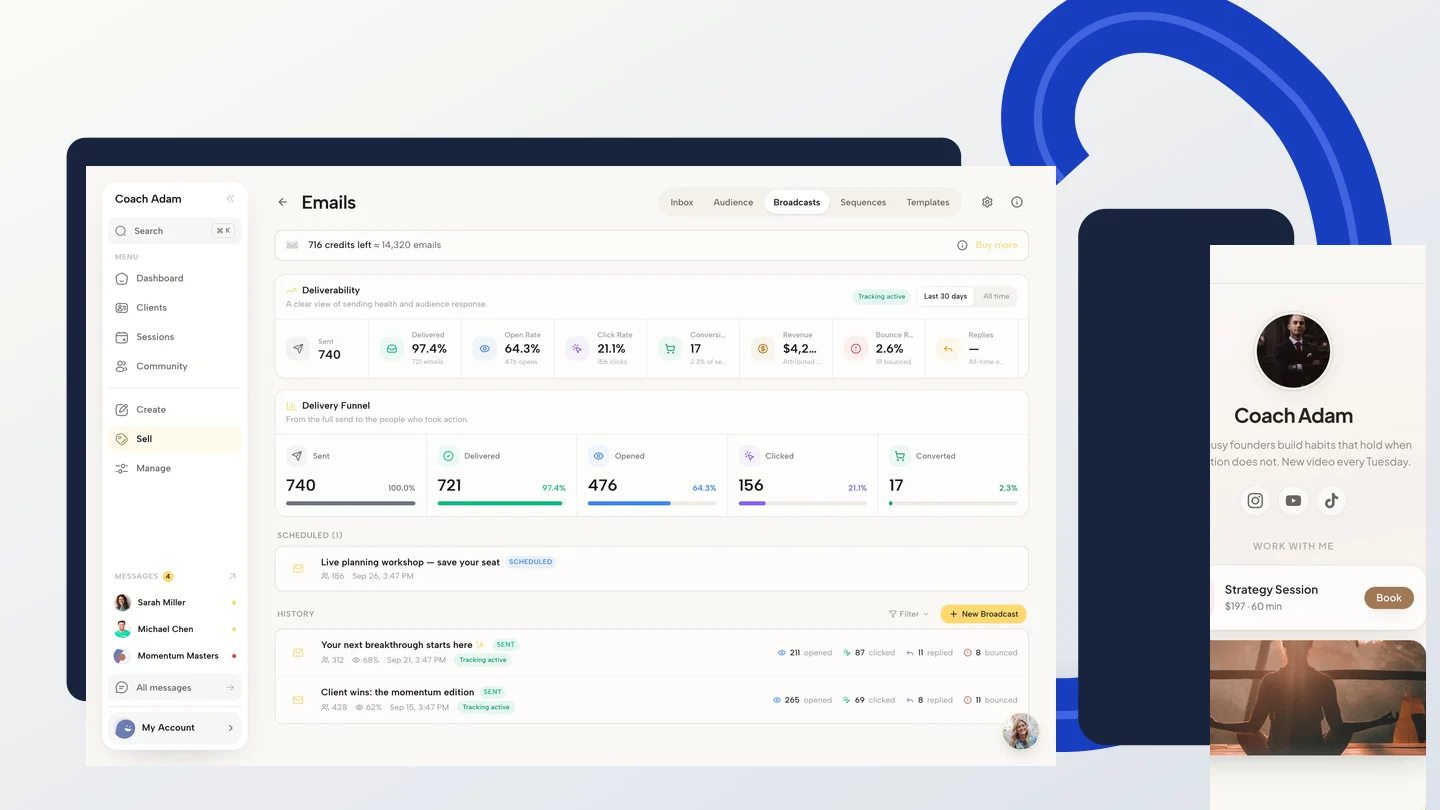1440x810 pixels.
Task: Open the Momentum Masters conversation
Action: pos(175,656)
